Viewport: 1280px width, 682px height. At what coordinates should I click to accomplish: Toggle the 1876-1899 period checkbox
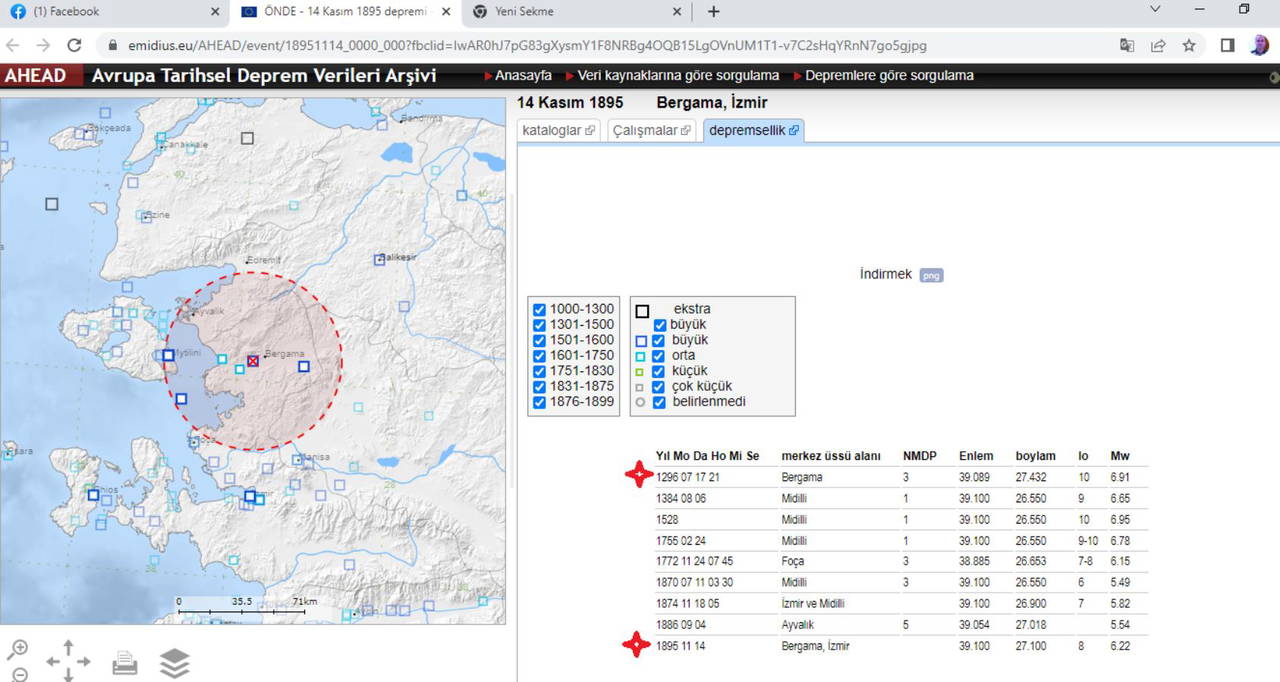(540, 403)
